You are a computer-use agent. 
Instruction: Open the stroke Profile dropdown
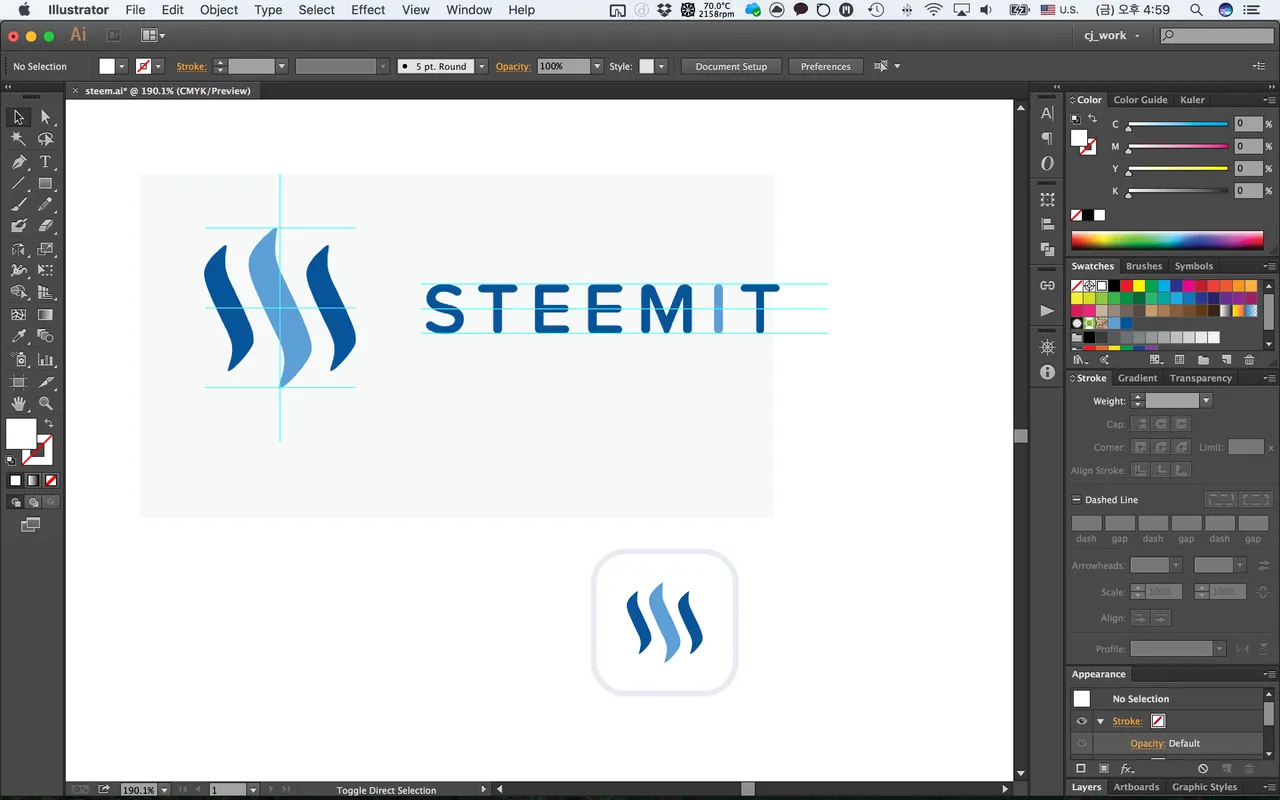click(x=1219, y=649)
